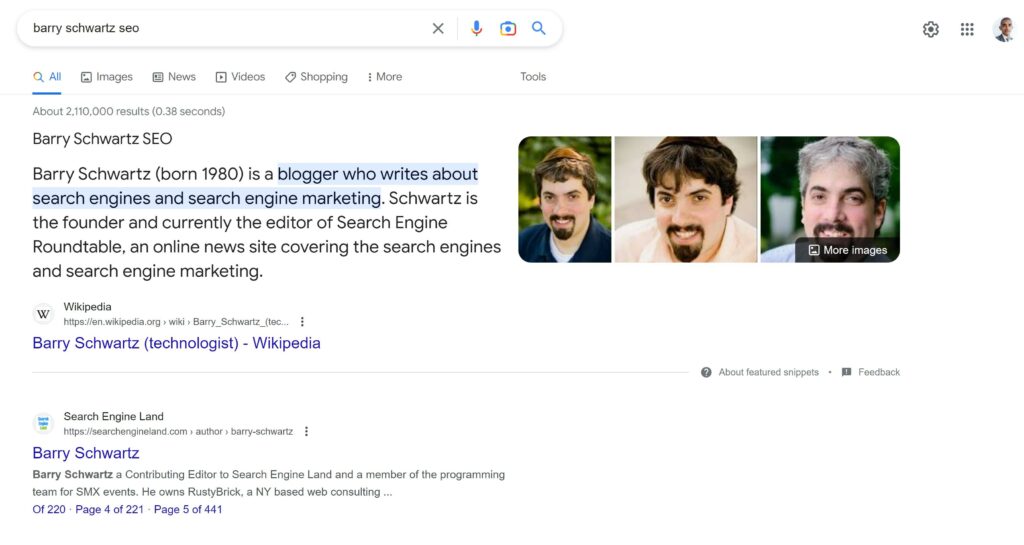
Task: Clear the search box with the X icon
Action: point(438,28)
